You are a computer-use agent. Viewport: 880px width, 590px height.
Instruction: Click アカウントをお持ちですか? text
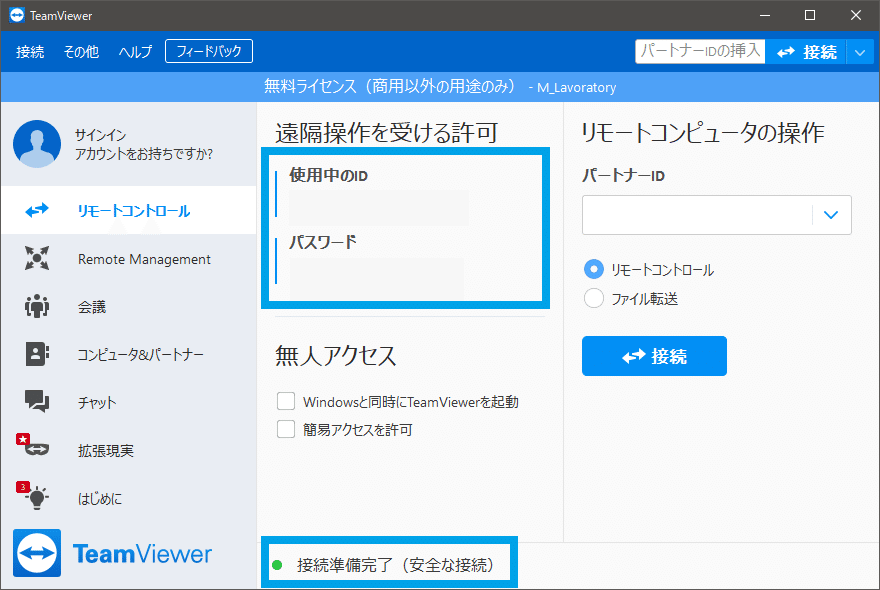point(144,154)
